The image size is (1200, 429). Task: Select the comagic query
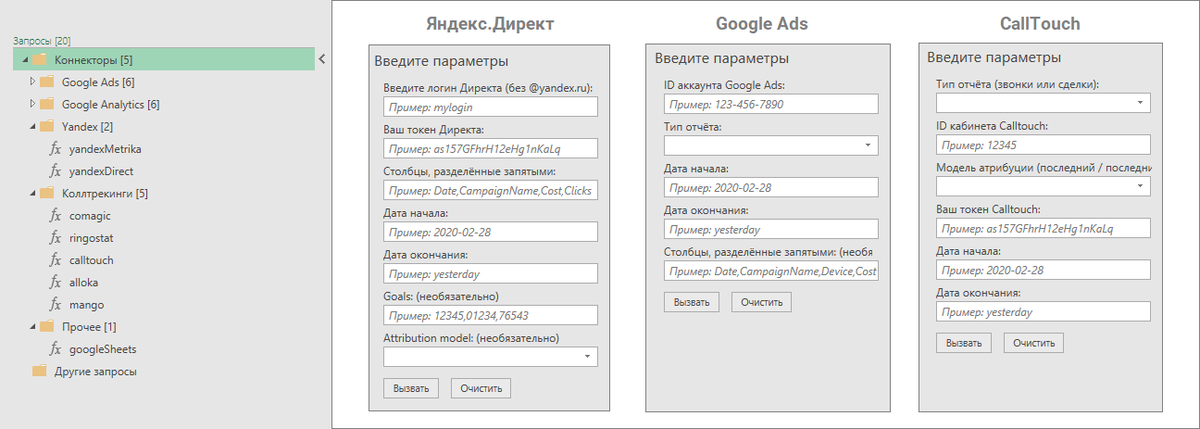pos(90,215)
